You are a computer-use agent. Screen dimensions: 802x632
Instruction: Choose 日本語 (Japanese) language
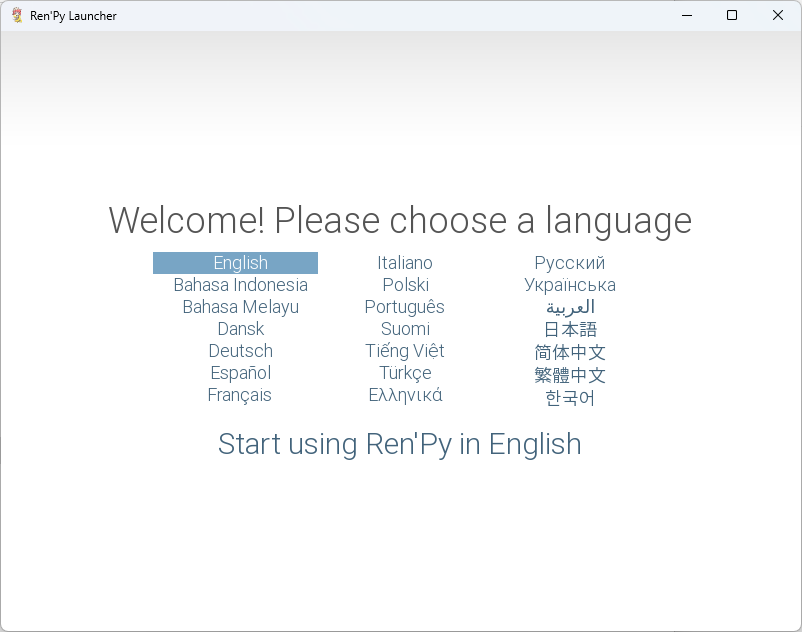pyautogui.click(x=570, y=329)
